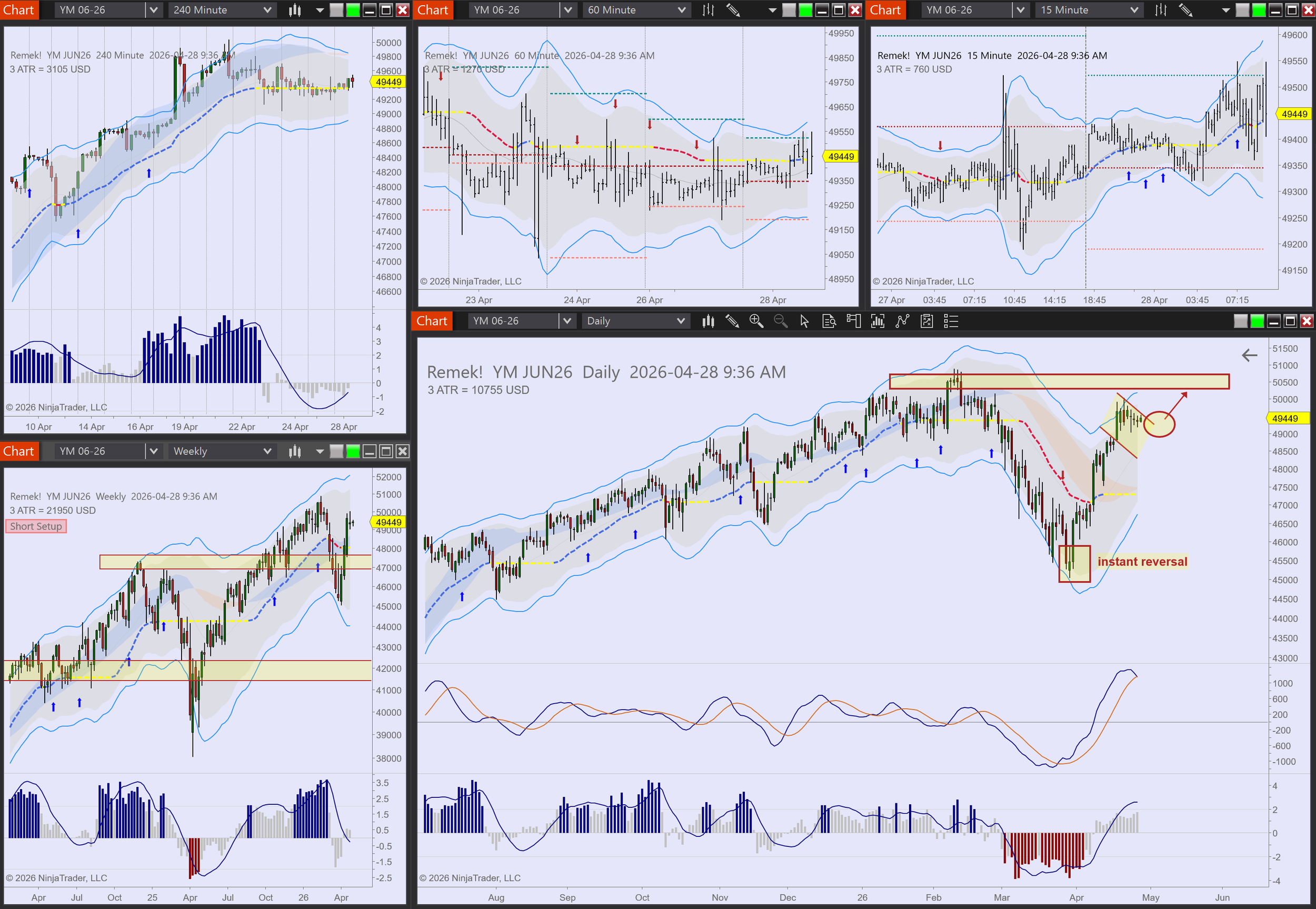Open the drawing tools pencil on Daily chart

click(732, 321)
